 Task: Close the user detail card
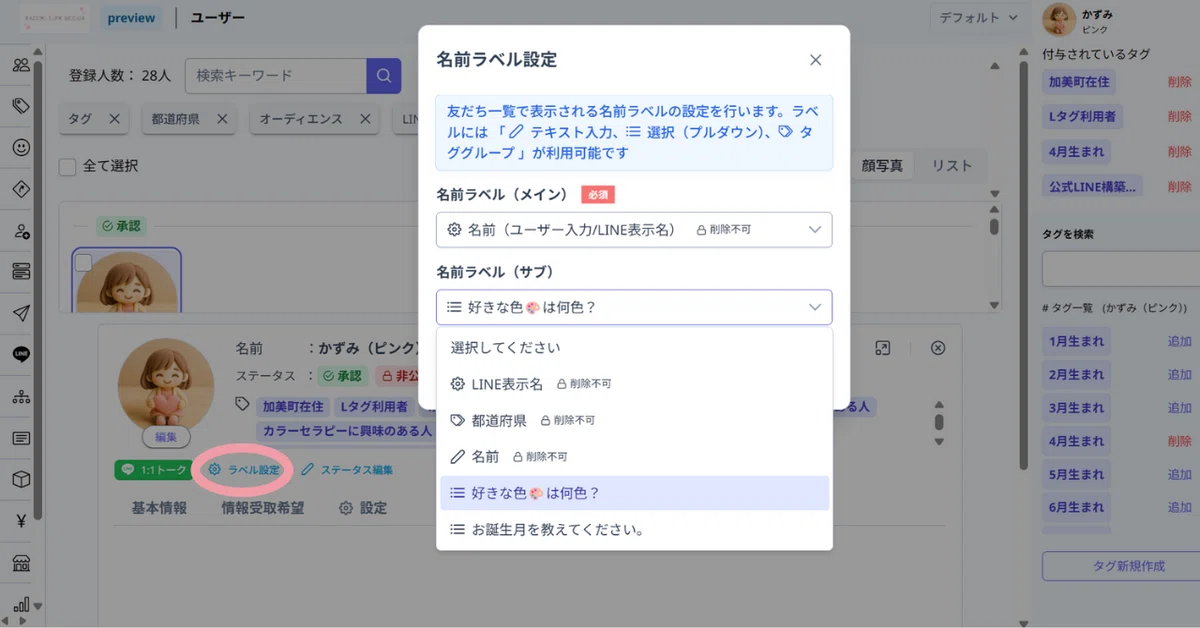(x=937, y=348)
